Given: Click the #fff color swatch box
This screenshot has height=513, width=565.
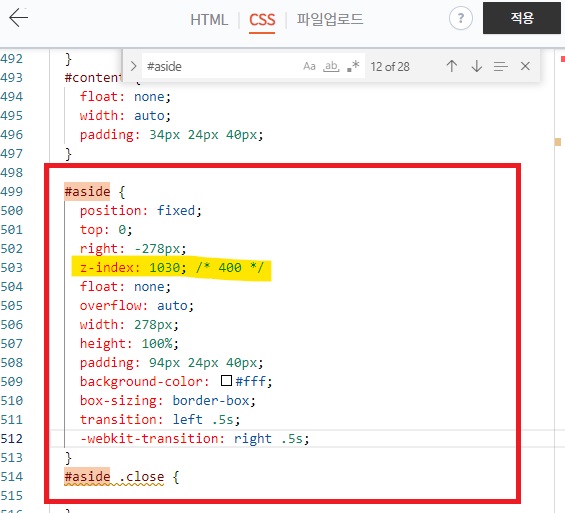Looking at the screenshot, I should click(226, 380).
